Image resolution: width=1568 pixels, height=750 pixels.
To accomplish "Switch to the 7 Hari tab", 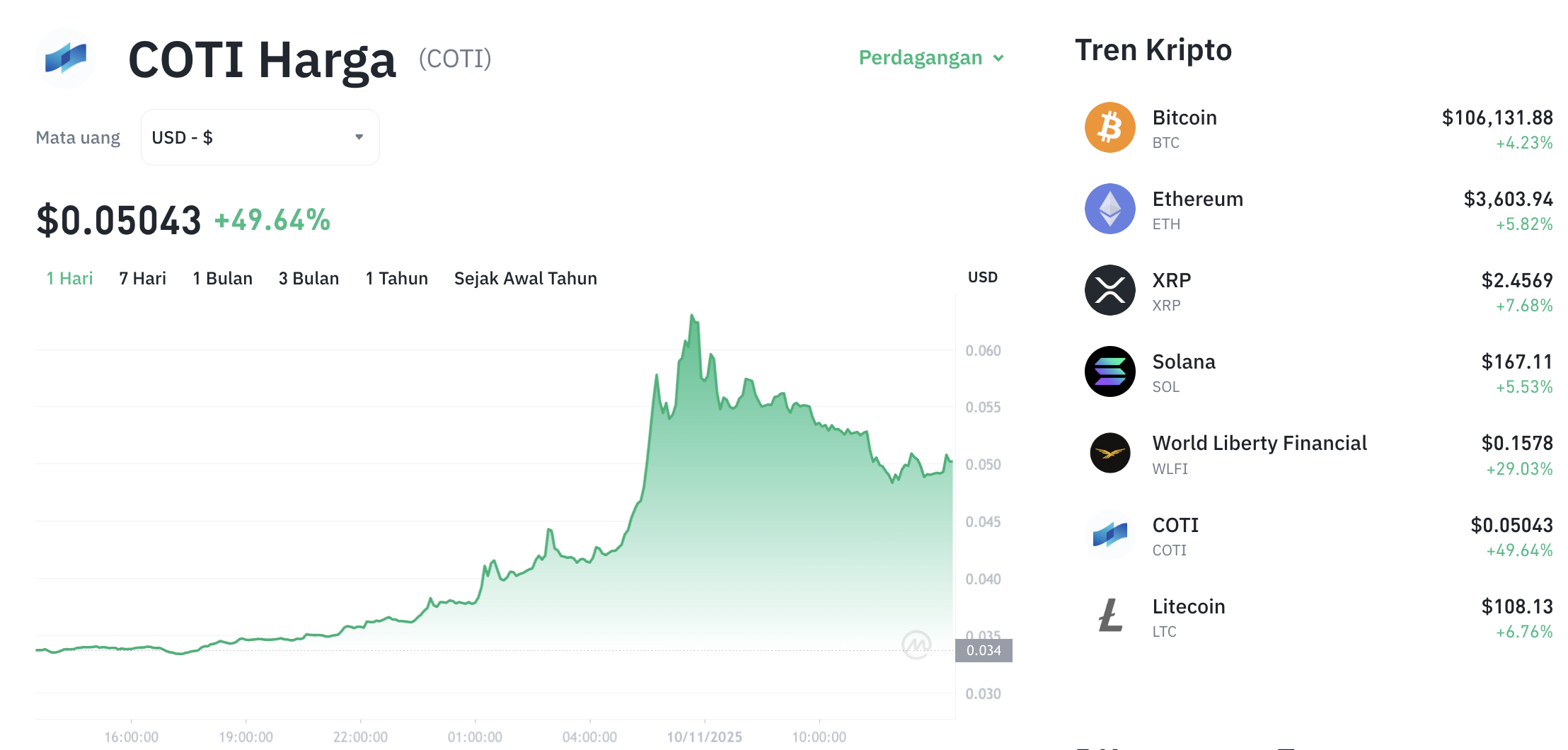I will pos(142,278).
